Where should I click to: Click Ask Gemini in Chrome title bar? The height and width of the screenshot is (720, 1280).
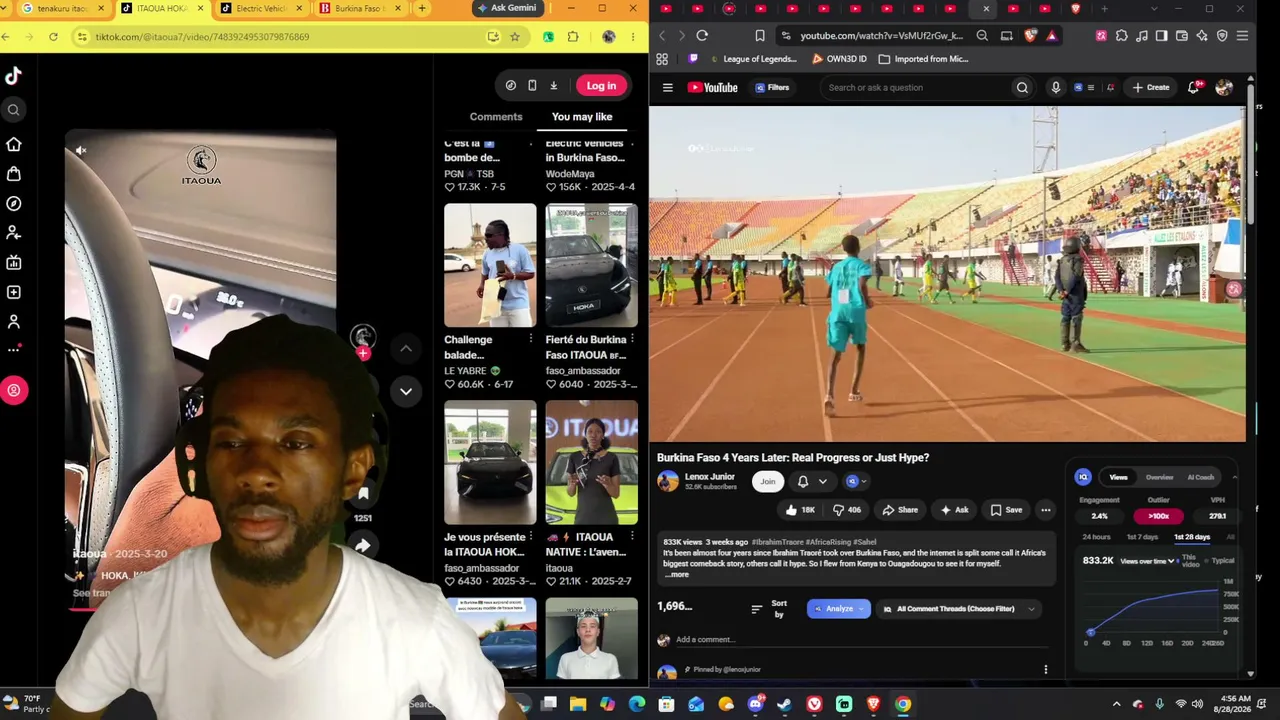(x=507, y=8)
